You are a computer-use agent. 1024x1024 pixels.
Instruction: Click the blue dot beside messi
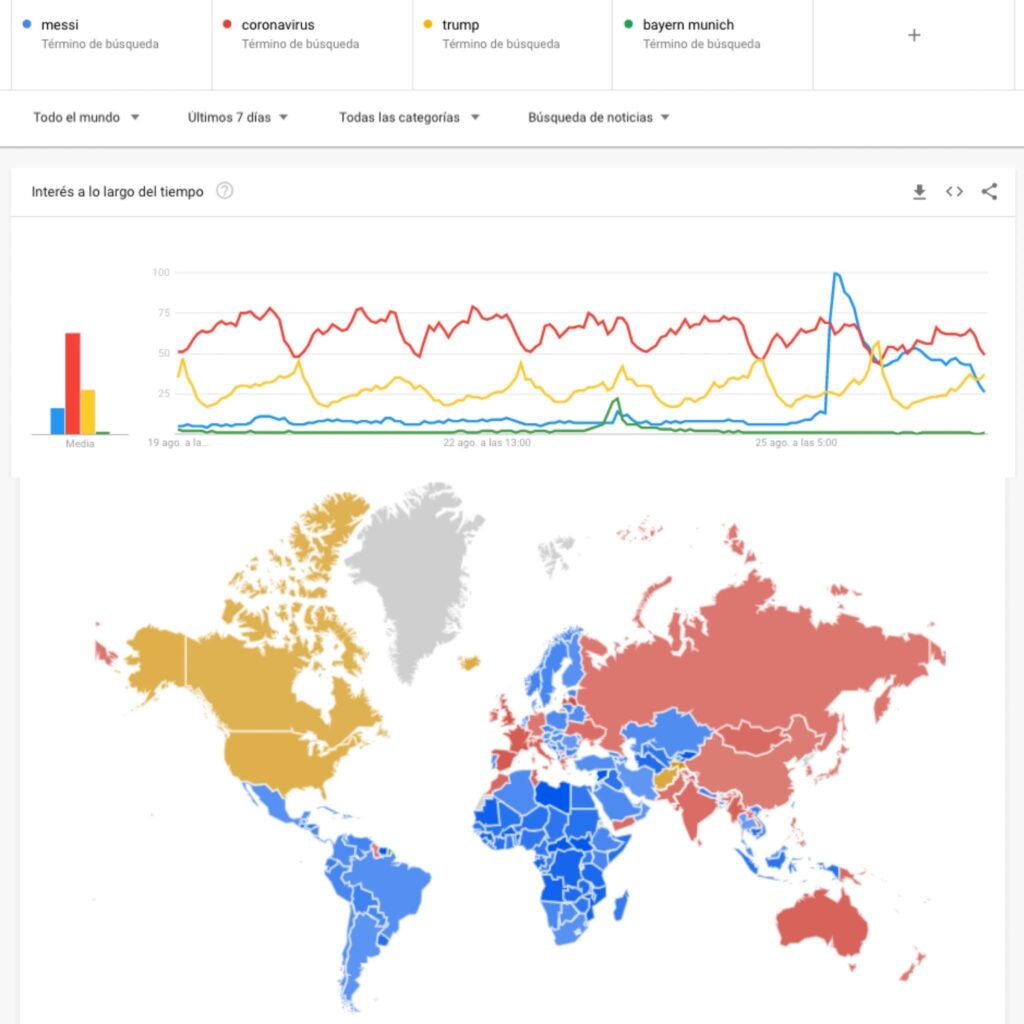click(26, 25)
